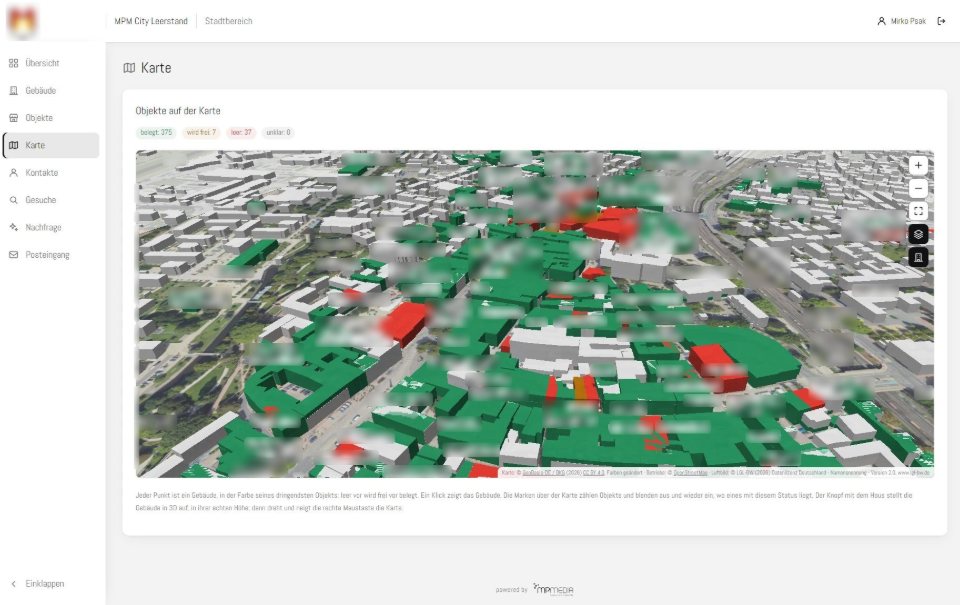
Task: Go to the Gebäude page
Action: [x=51, y=91]
